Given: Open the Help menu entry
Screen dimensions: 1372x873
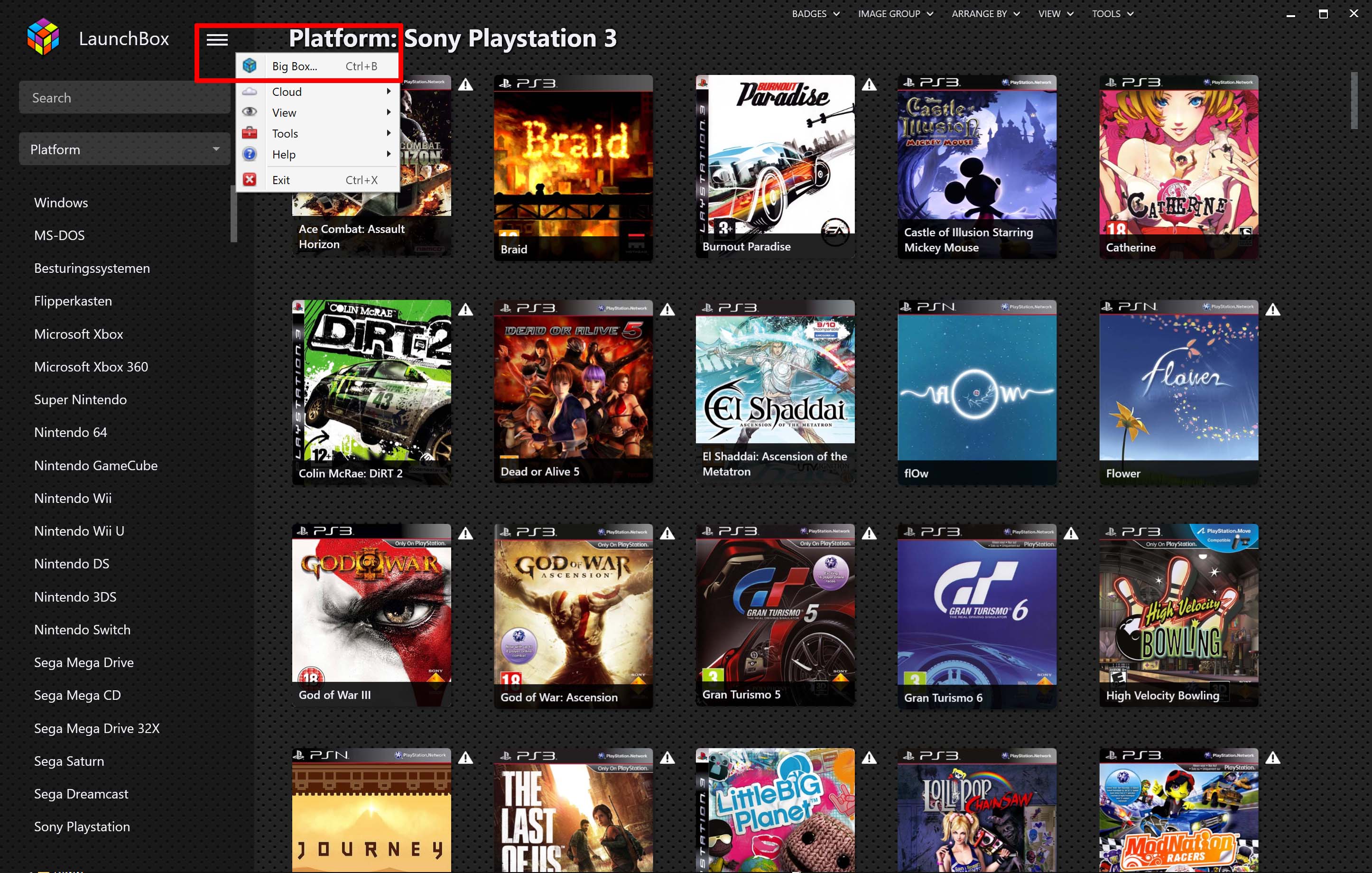Looking at the screenshot, I should click(x=318, y=154).
